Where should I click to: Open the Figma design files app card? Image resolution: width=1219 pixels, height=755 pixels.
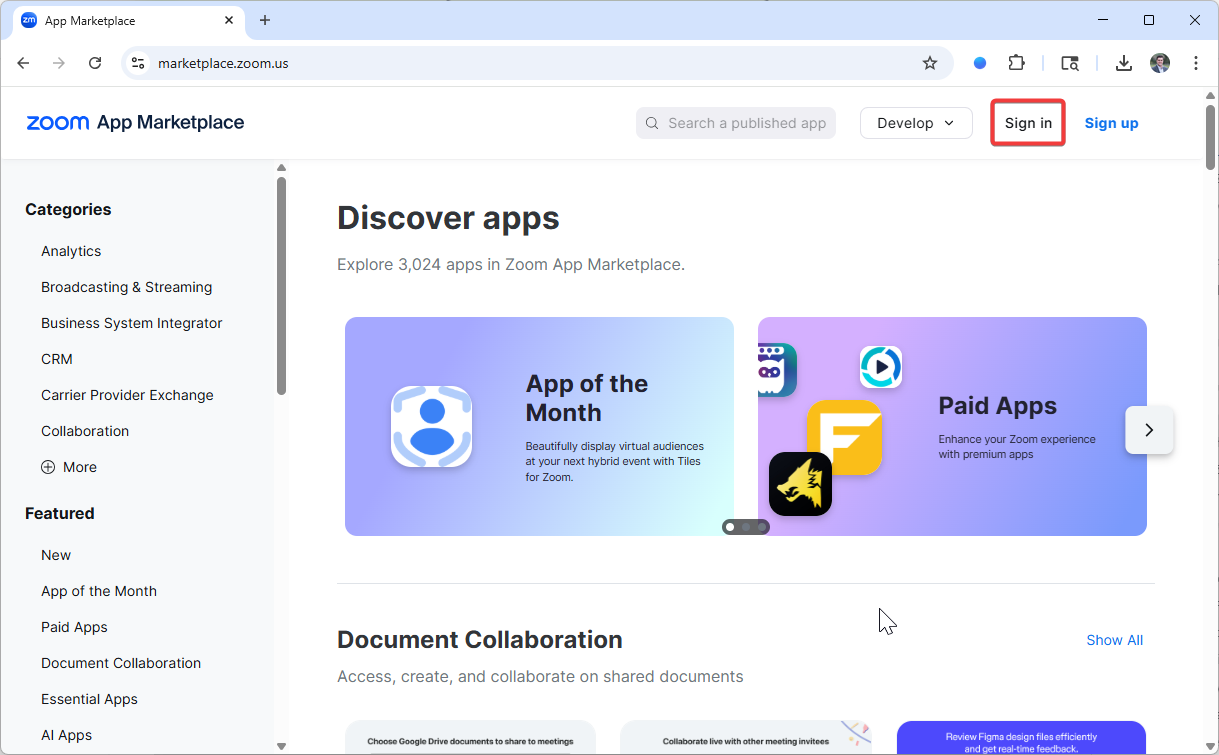[x=1021, y=738]
